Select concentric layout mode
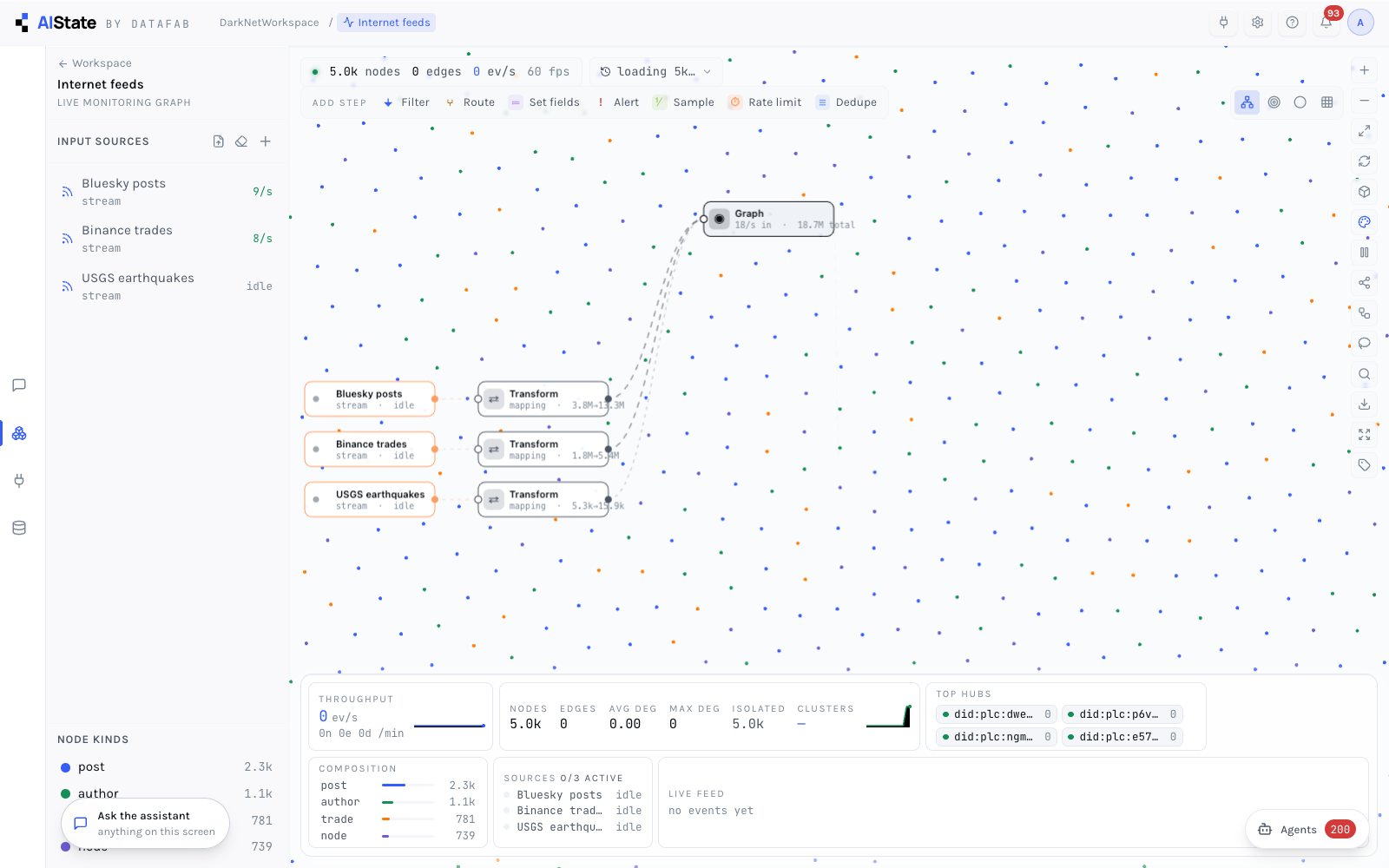 (x=1274, y=102)
